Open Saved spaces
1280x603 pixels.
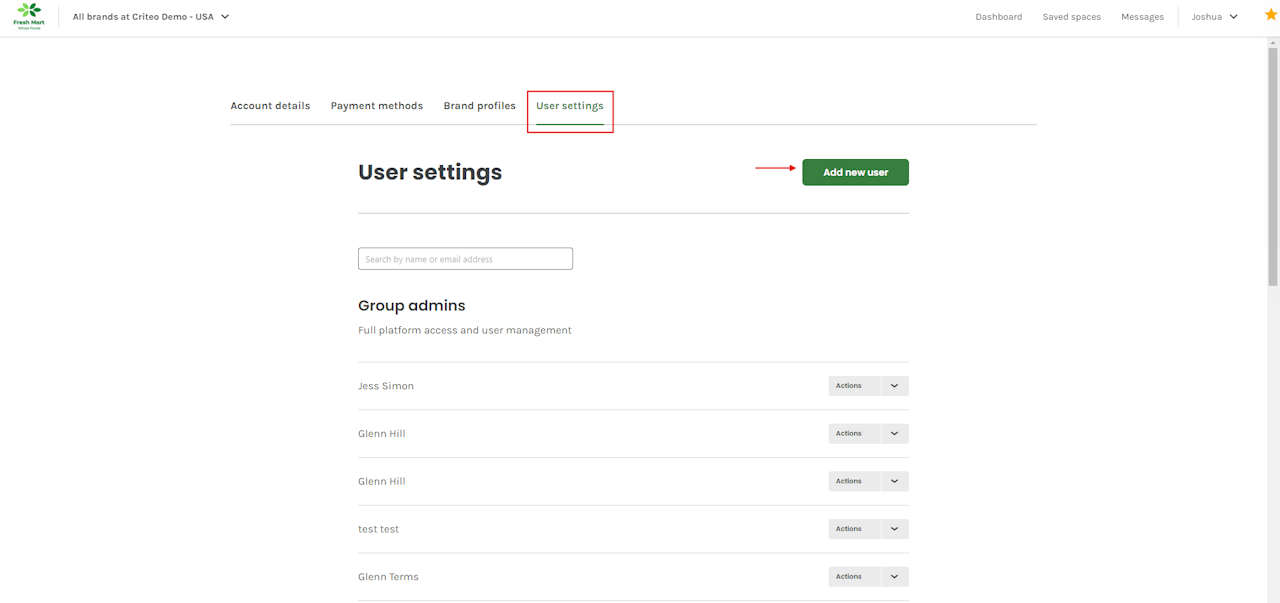1071,17
